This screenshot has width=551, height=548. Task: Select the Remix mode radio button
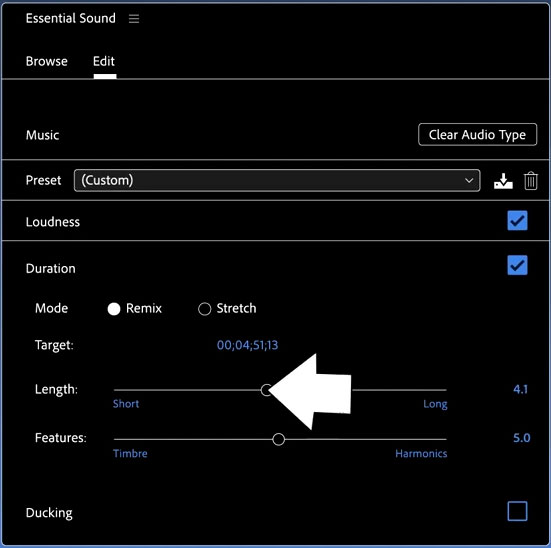tap(114, 309)
